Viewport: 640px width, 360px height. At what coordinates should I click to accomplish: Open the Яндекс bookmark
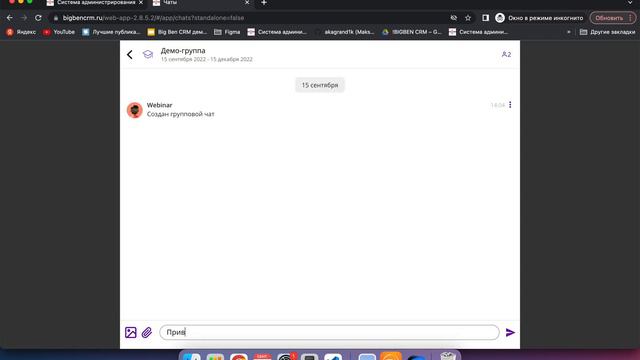pyautogui.click(x=21, y=32)
